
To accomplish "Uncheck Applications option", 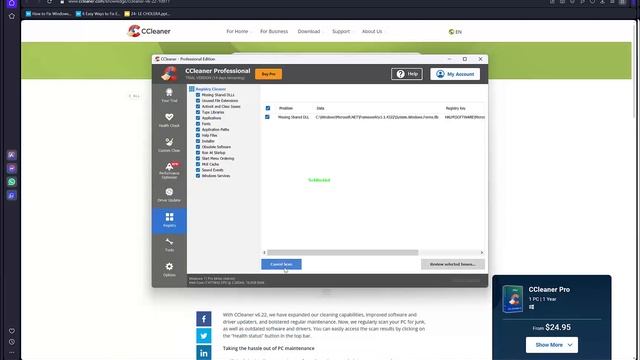I will click(x=198, y=118).
